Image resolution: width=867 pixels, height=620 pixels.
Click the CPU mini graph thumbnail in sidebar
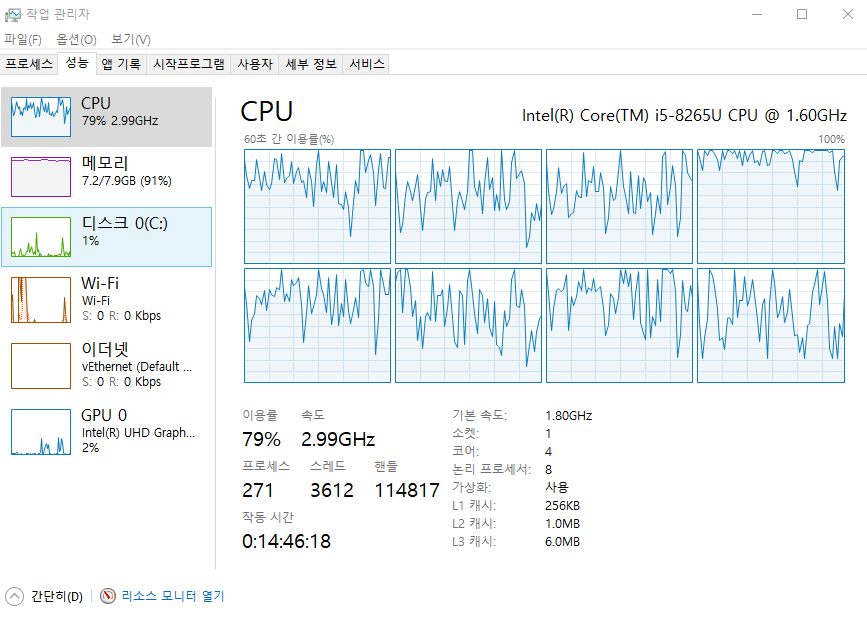pyautogui.click(x=41, y=117)
